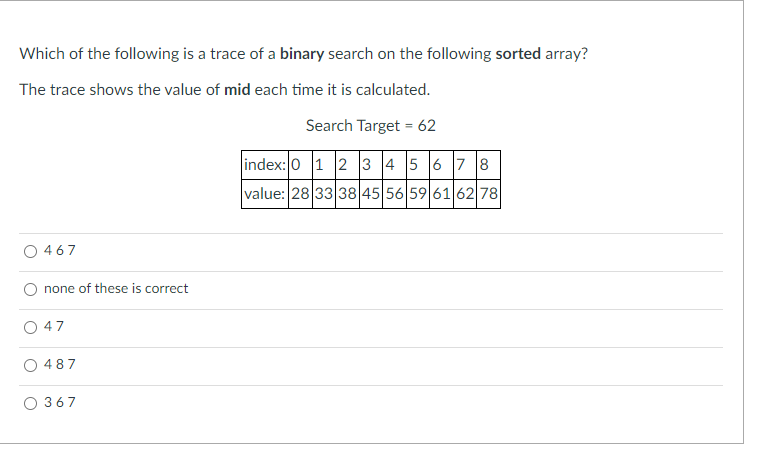This screenshot has width=768, height=453.
Task: Click the 'Search Target = 62' heading
Action: tap(371, 126)
